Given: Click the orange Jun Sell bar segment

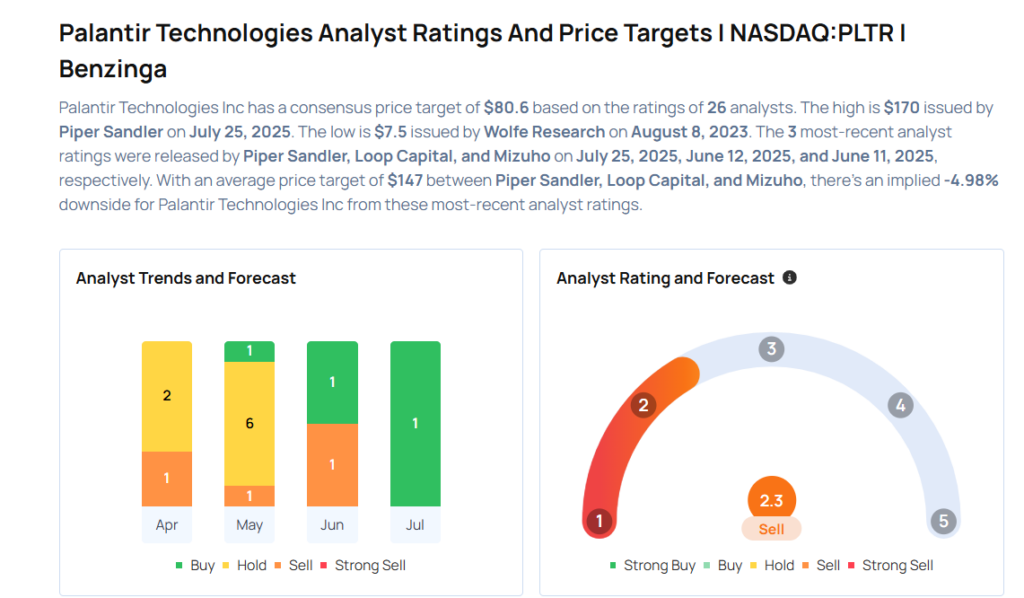Looking at the screenshot, I should pyautogui.click(x=332, y=465).
